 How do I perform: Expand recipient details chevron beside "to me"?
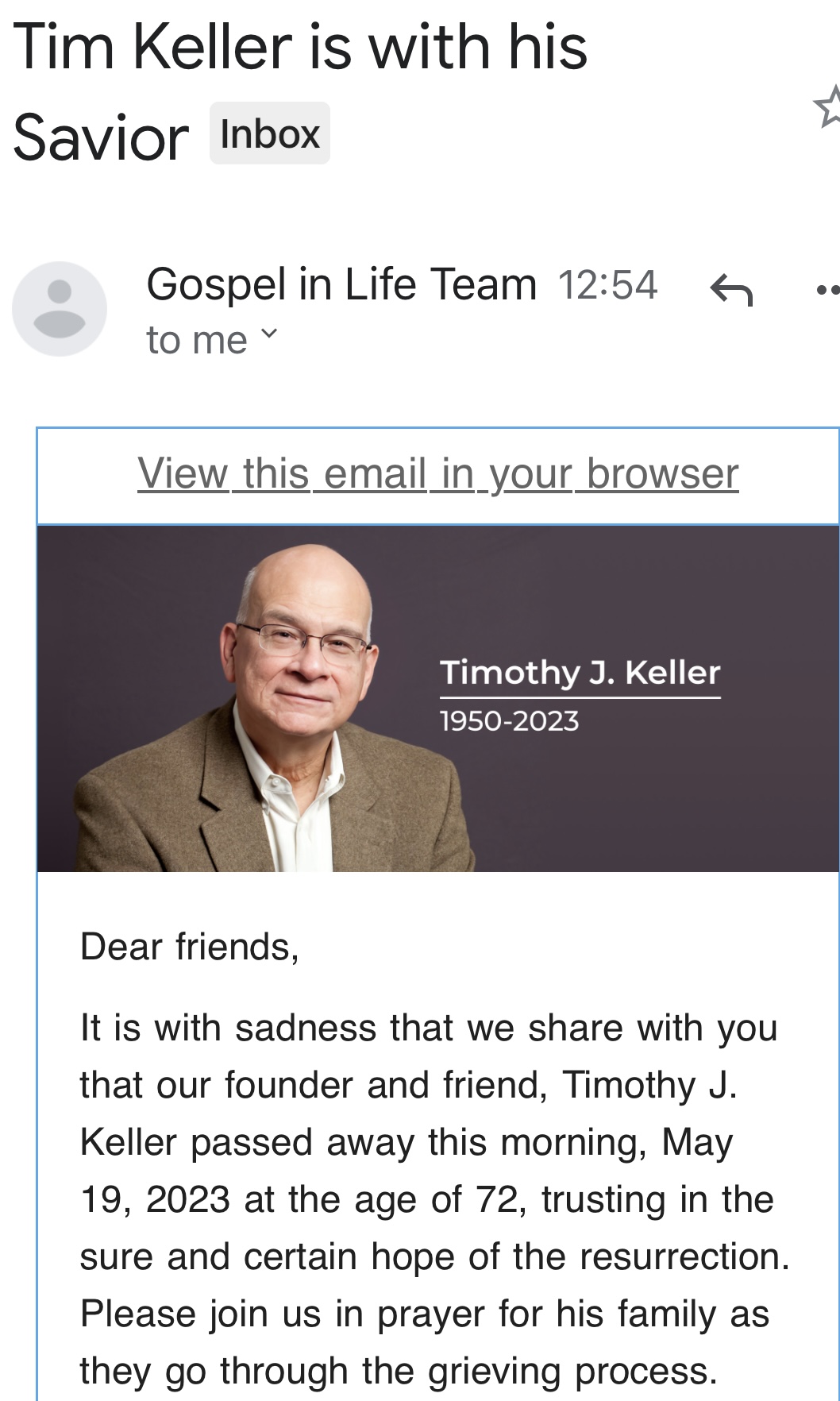point(270,334)
